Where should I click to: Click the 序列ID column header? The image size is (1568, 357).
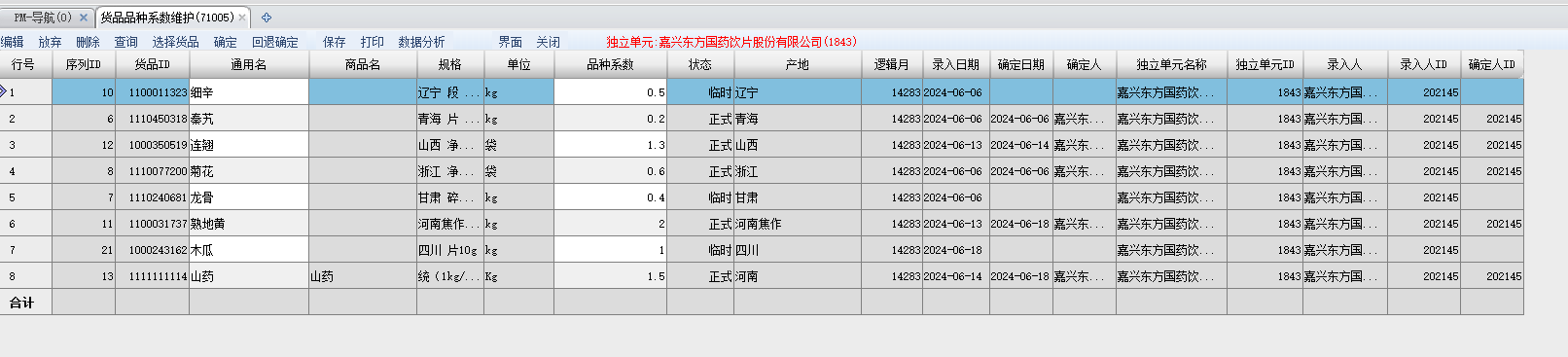point(84,64)
